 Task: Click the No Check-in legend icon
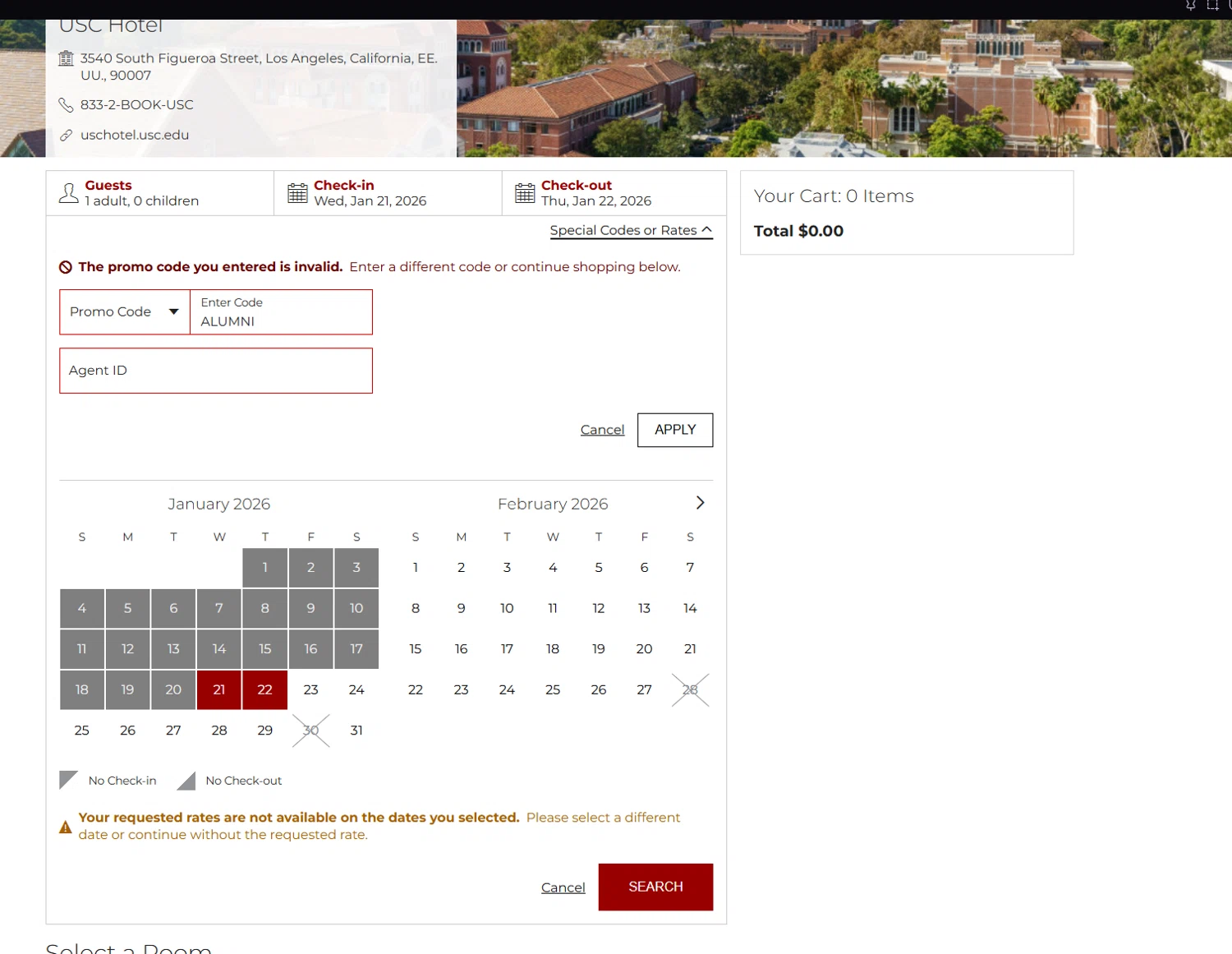coord(68,780)
